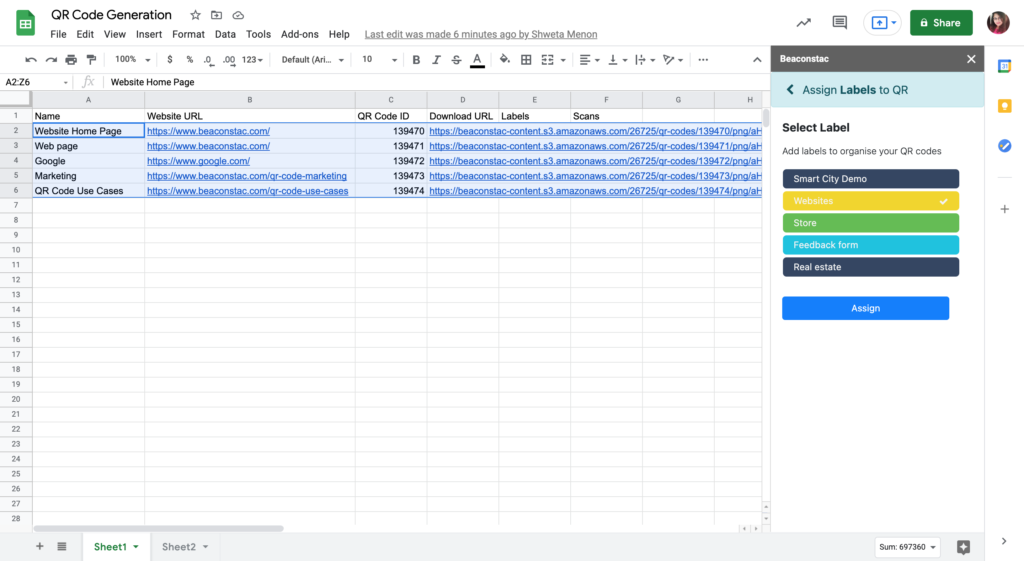Image resolution: width=1024 pixels, height=561 pixels.
Task: Toggle bold formatting
Action: pos(416,59)
